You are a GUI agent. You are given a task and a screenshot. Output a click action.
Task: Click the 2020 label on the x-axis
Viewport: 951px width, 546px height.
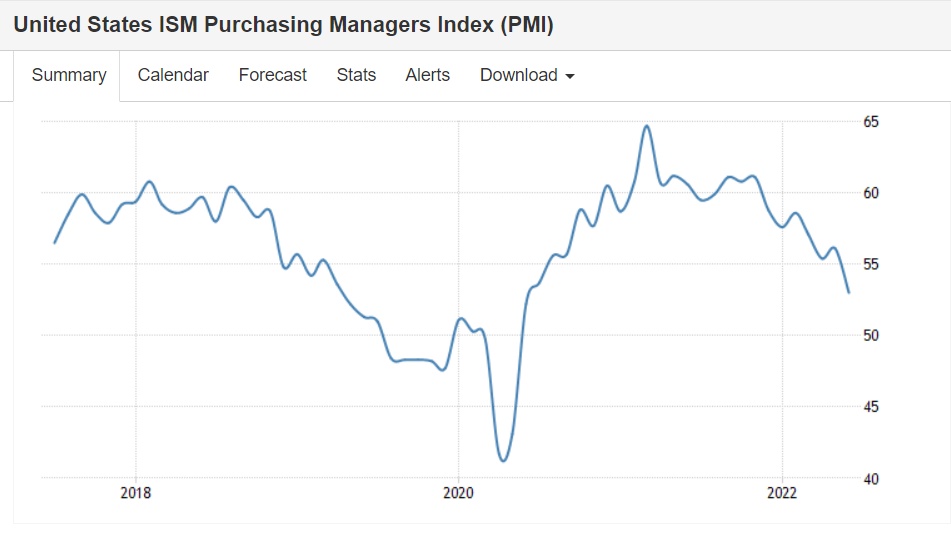458,493
